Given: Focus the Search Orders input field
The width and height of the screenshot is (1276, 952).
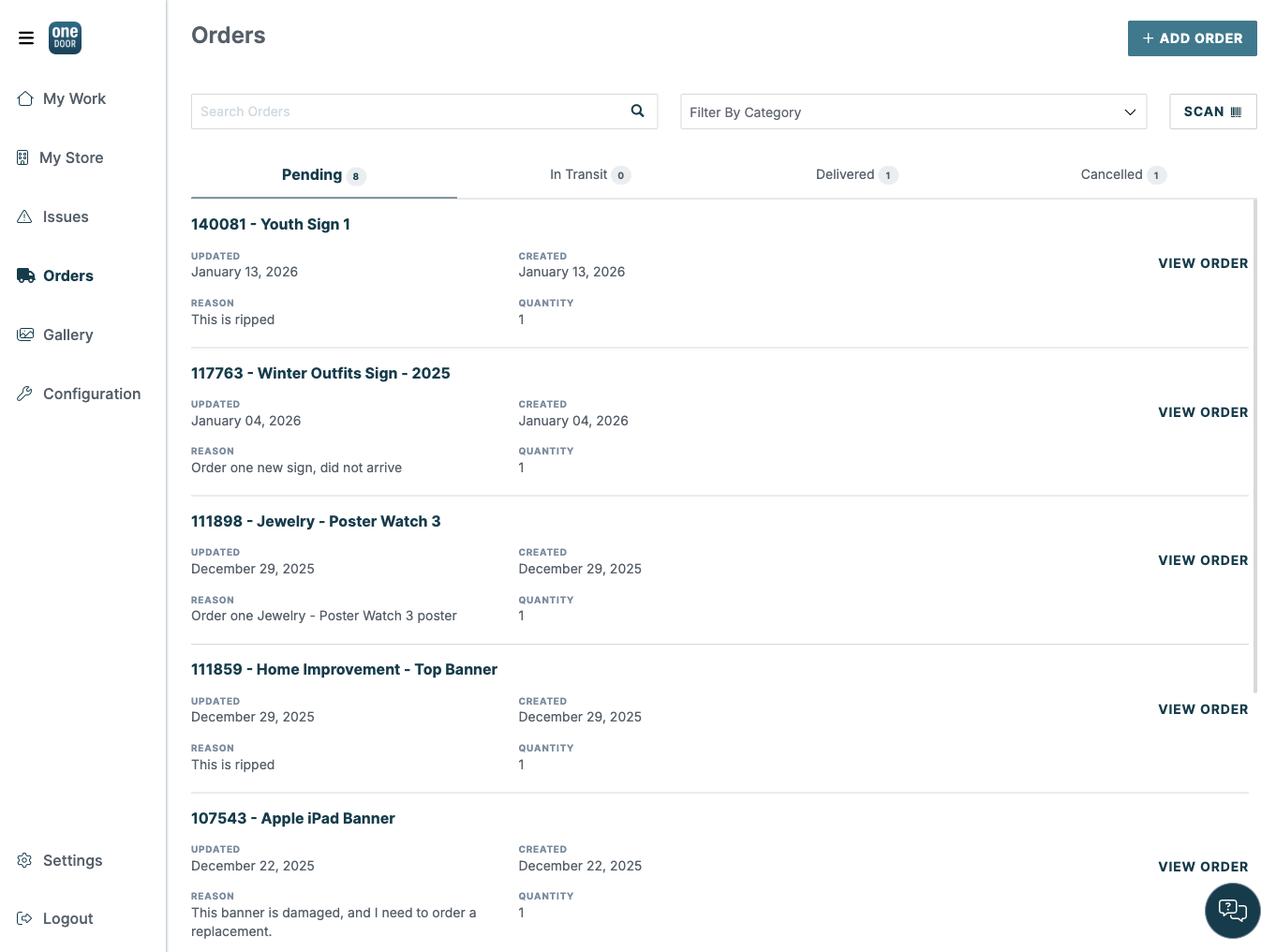Looking at the screenshot, I should click(408, 112).
